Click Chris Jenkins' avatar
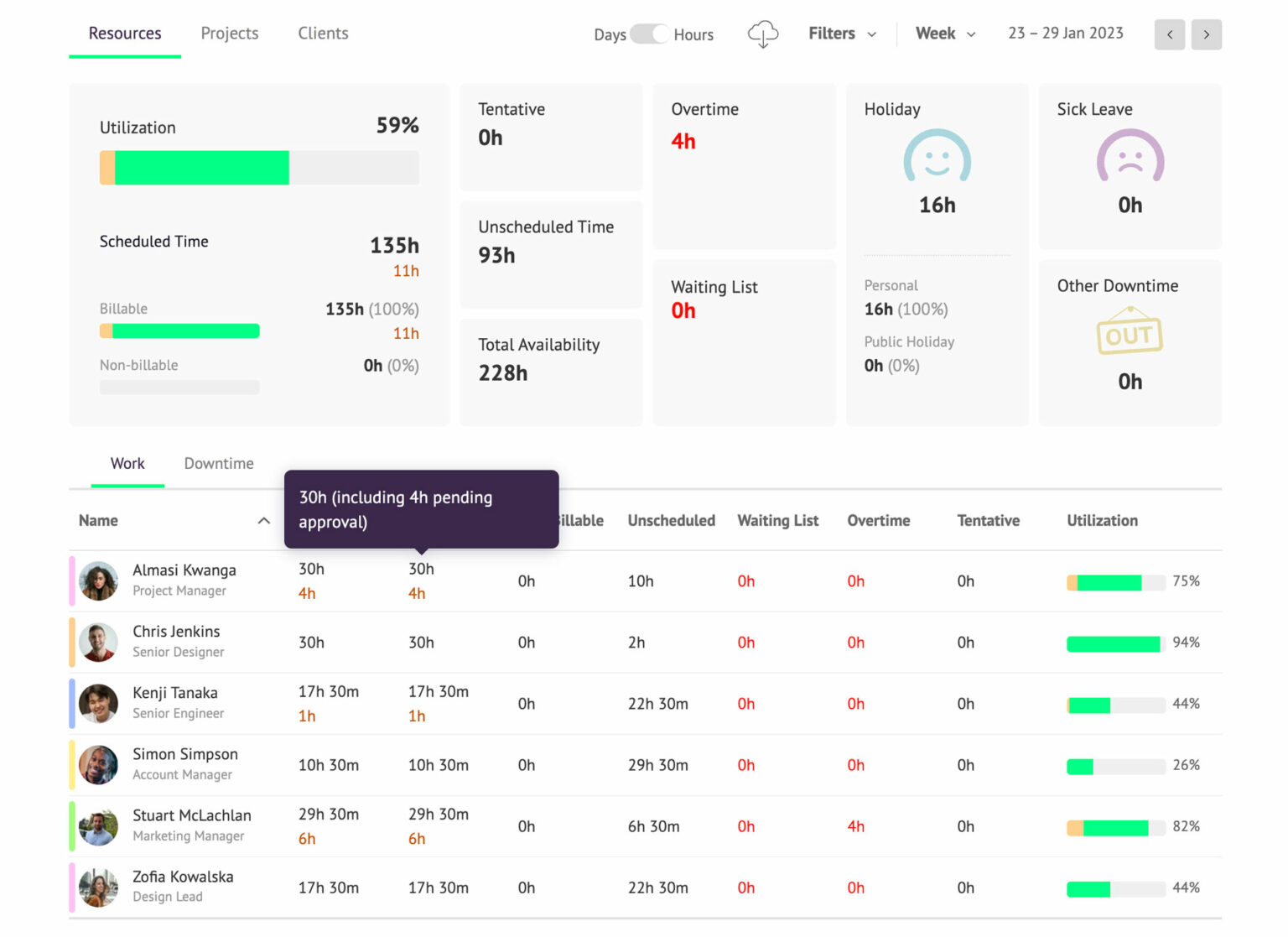1288x937 pixels. 98,642
